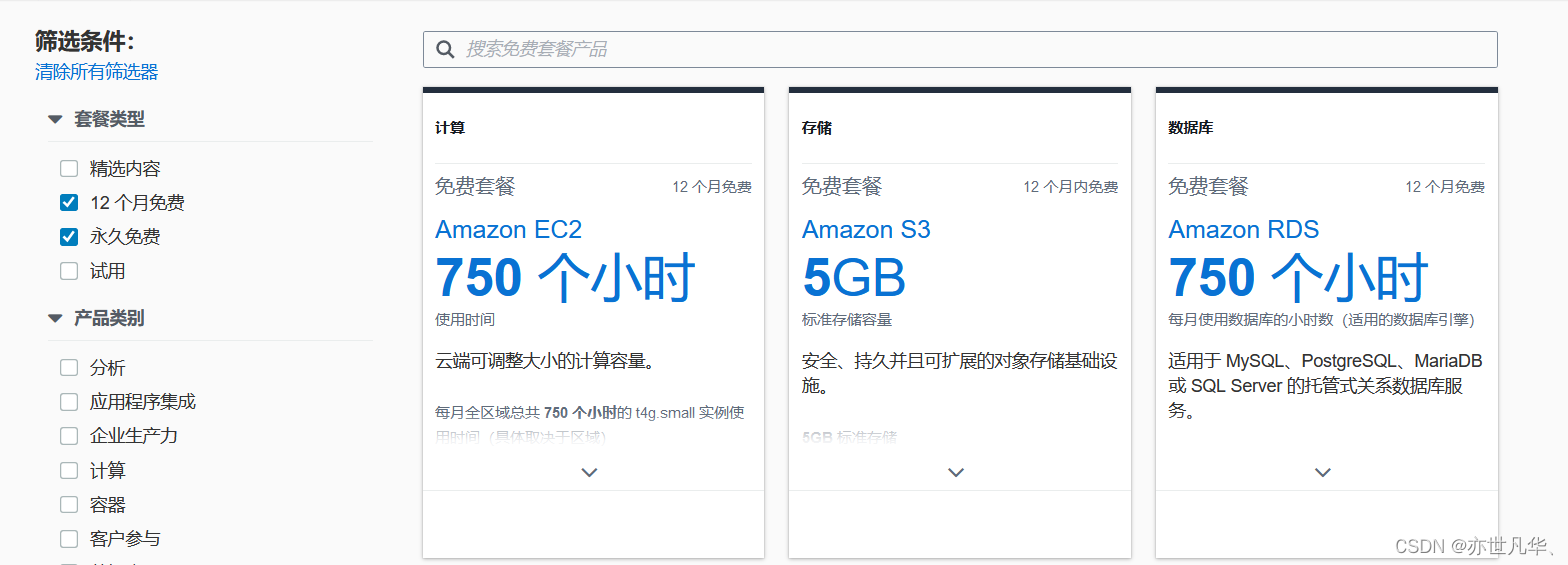Open the Amazon EC2 link

click(508, 229)
